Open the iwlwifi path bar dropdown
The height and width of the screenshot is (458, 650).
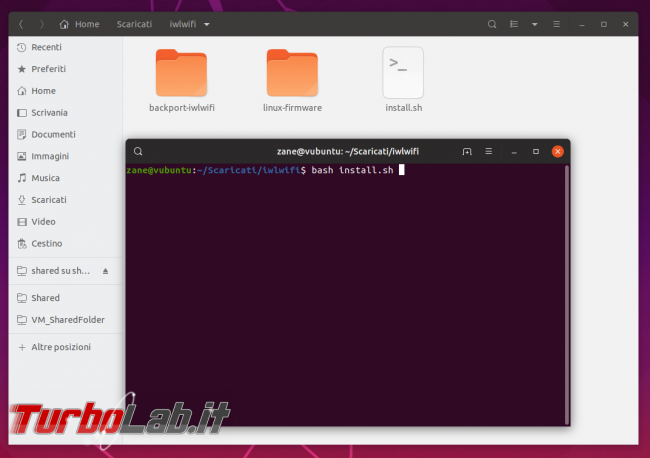click(x=207, y=24)
